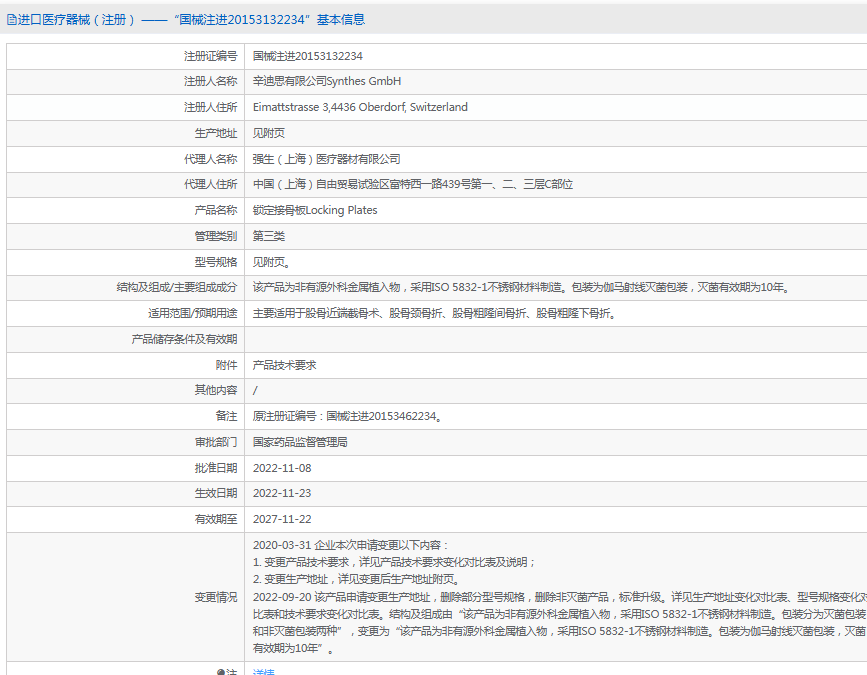
Task: Select the 见附页 value in 生产地址 row
Action: point(269,133)
